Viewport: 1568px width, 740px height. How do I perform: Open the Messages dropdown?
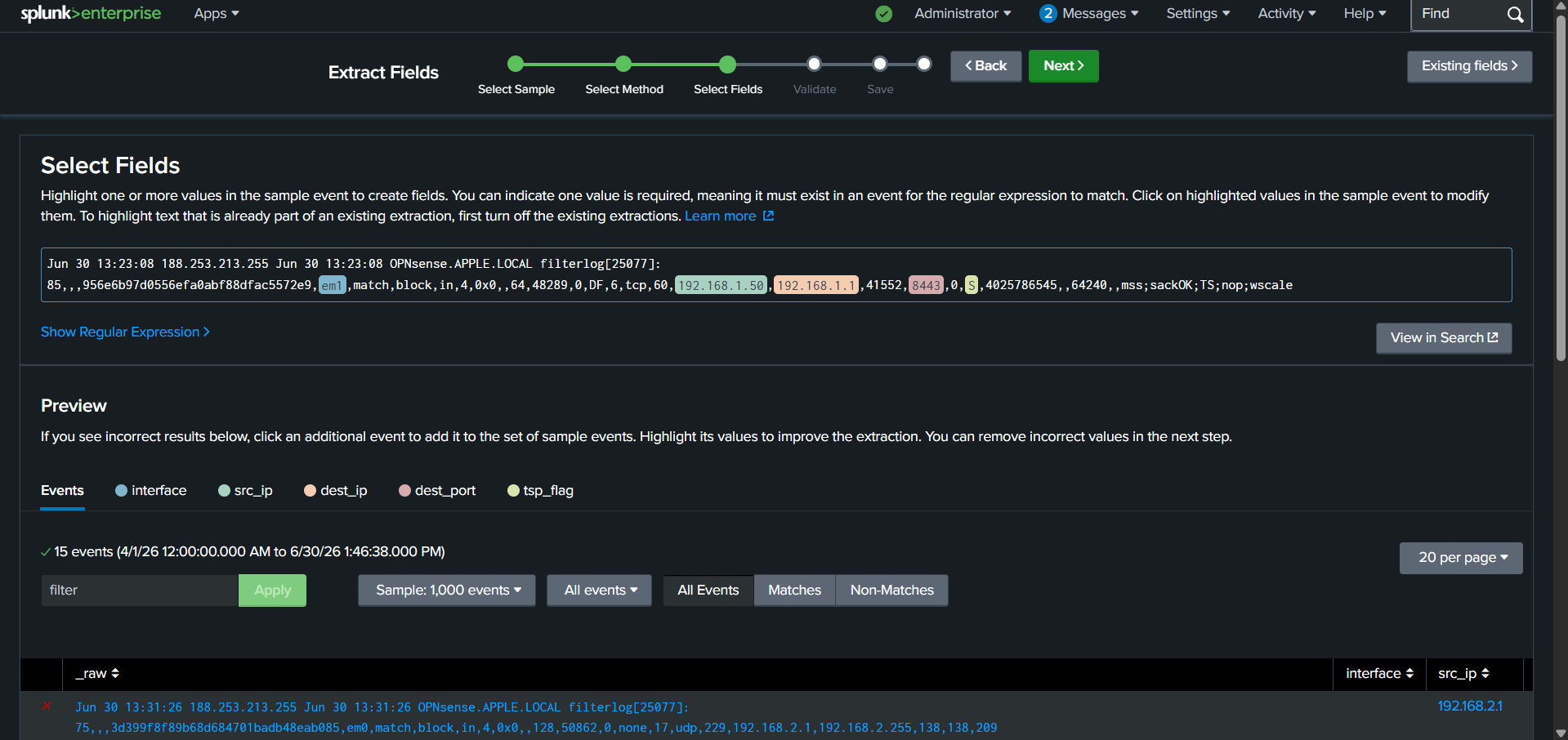point(1100,14)
